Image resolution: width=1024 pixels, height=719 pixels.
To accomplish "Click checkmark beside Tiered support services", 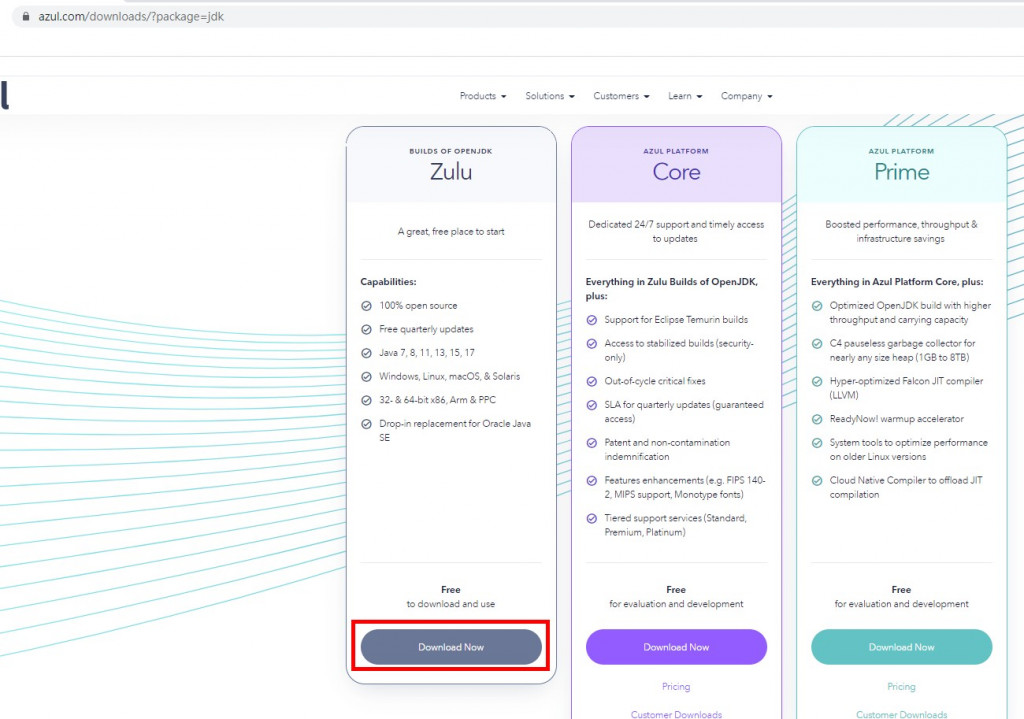I will pos(592,519).
